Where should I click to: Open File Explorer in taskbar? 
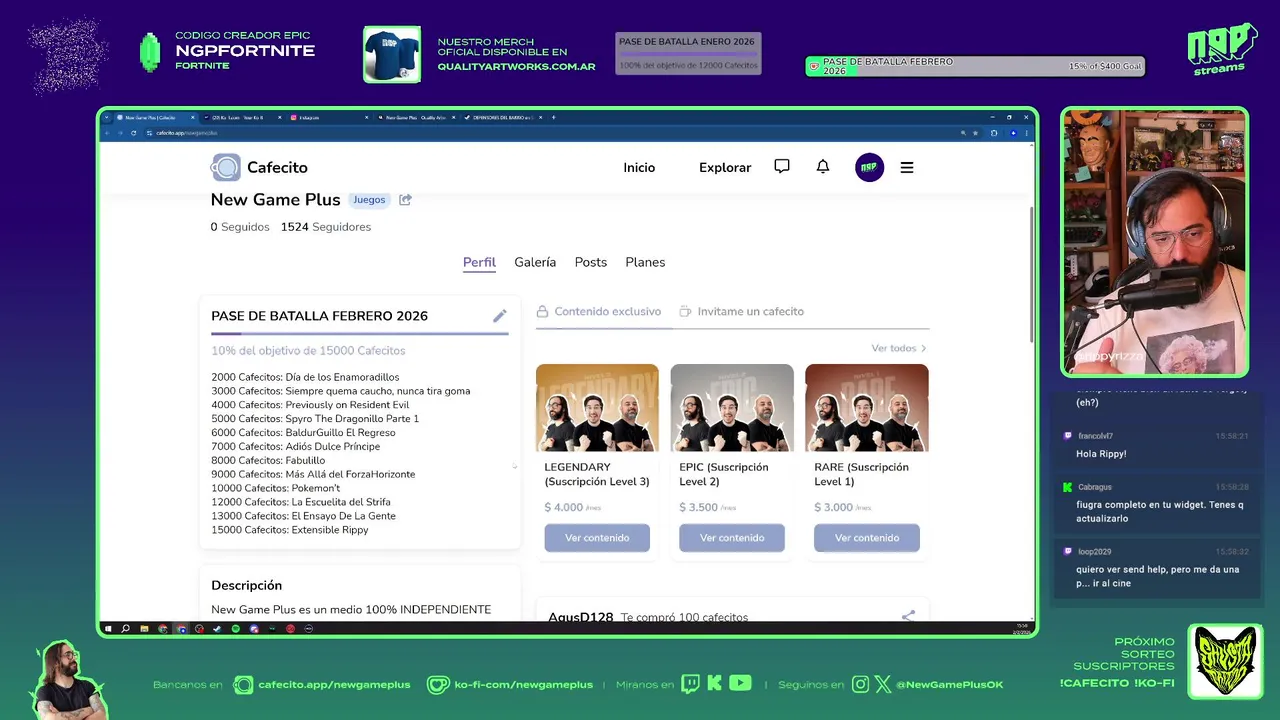[x=144, y=629]
